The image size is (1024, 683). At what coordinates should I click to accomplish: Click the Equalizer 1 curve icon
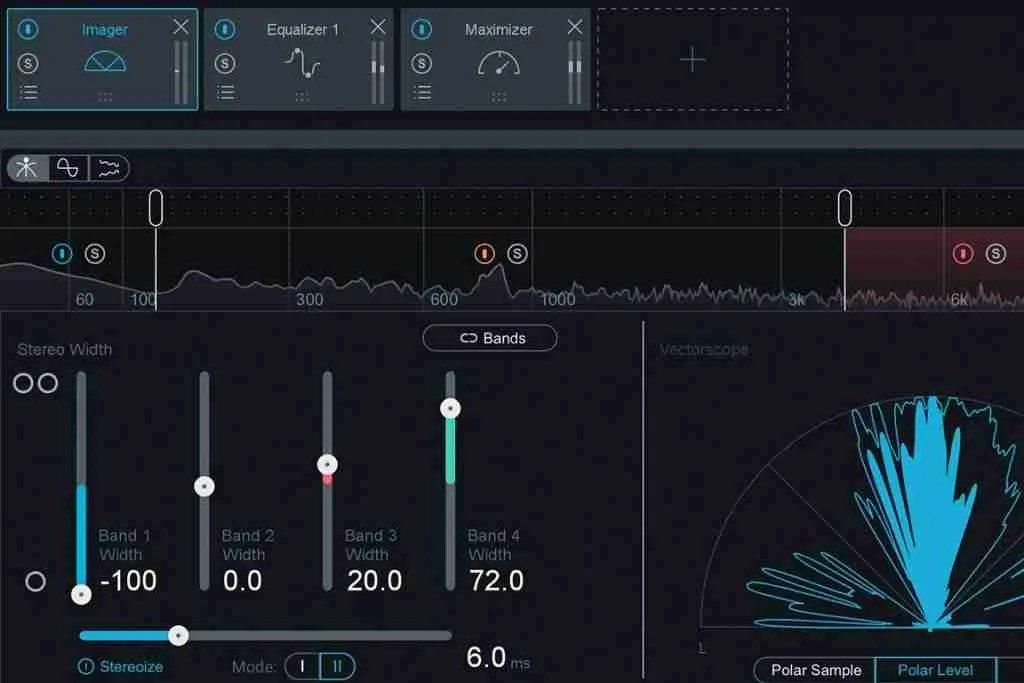pos(303,63)
